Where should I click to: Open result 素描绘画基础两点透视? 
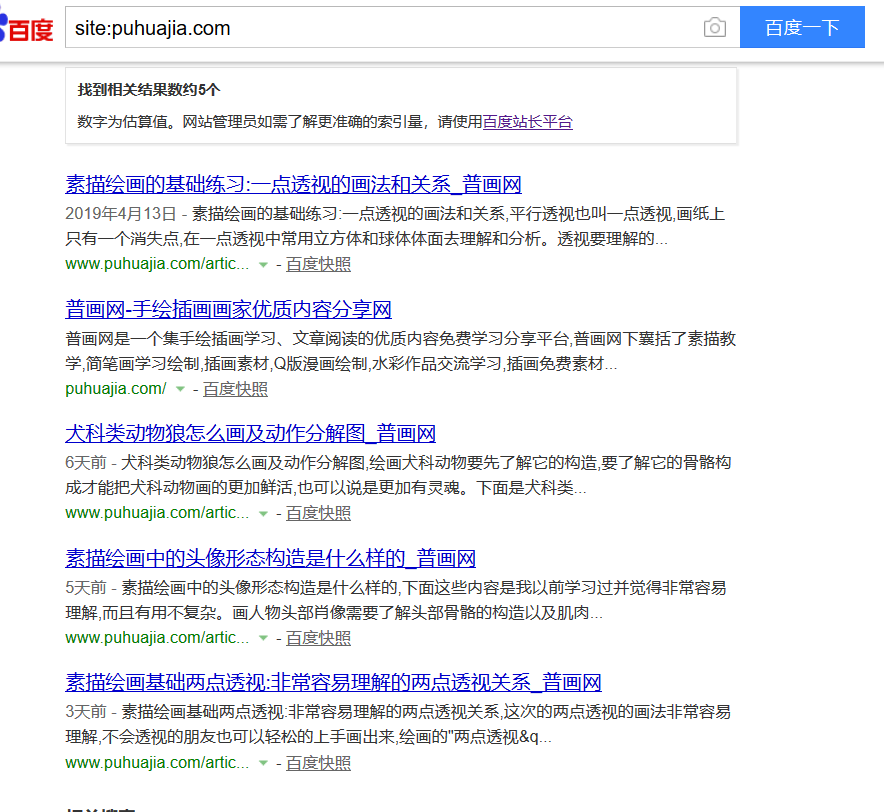point(333,682)
